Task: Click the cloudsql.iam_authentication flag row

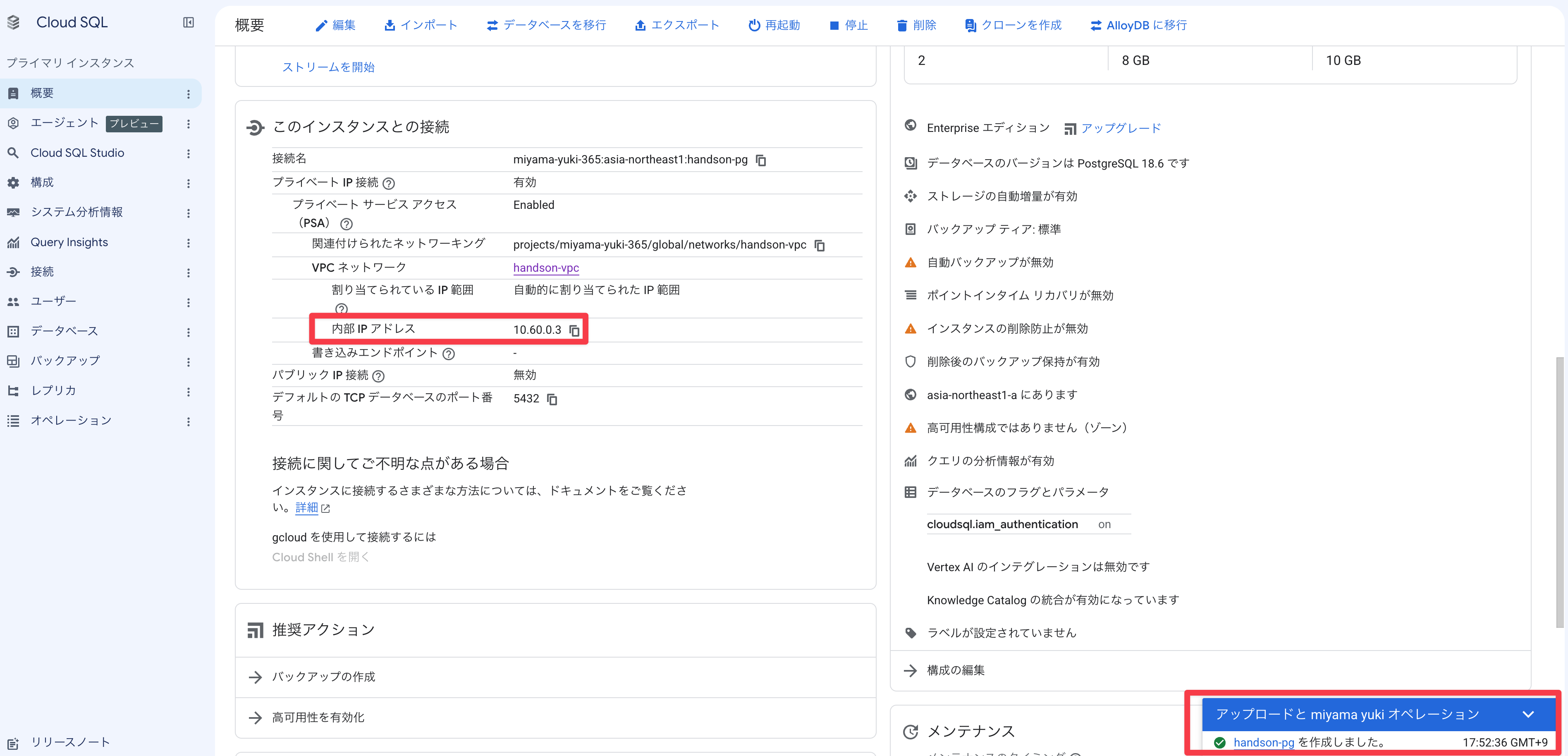Action: pos(1028,525)
